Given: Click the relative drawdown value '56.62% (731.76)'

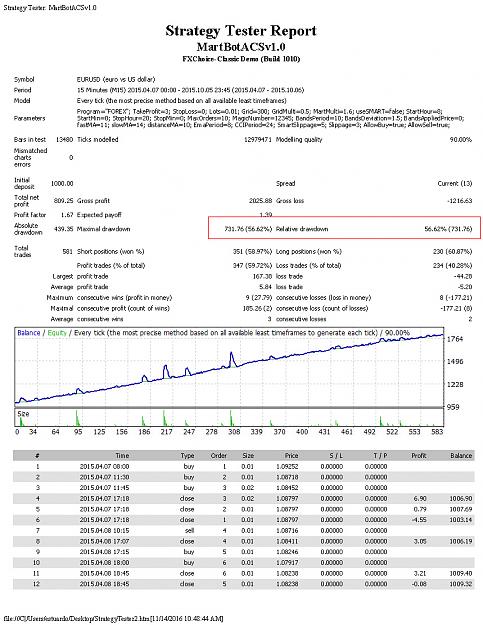Looking at the screenshot, I should (448, 229).
